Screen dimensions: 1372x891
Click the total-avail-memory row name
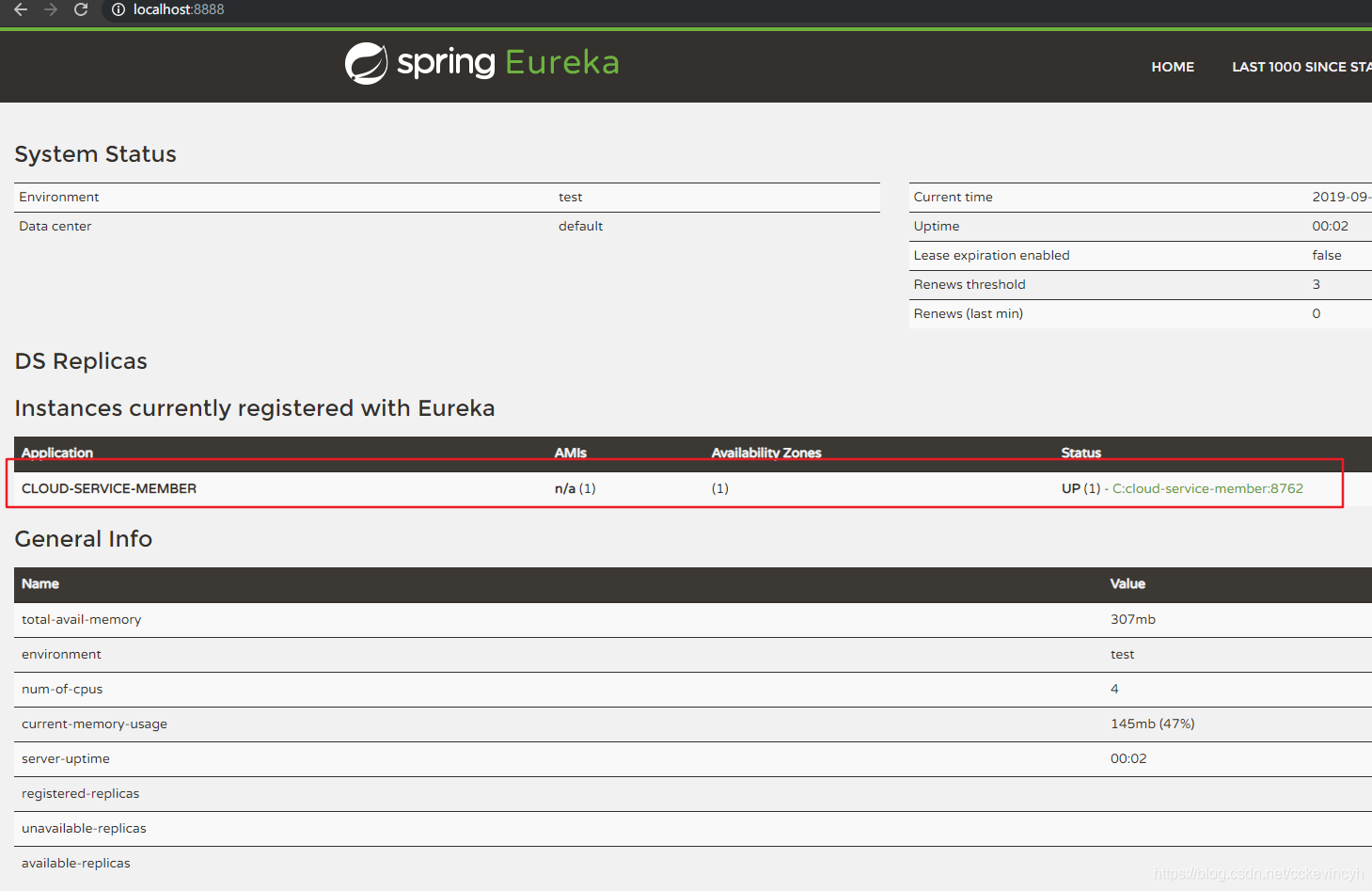pyautogui.click(x=82, y=619)
